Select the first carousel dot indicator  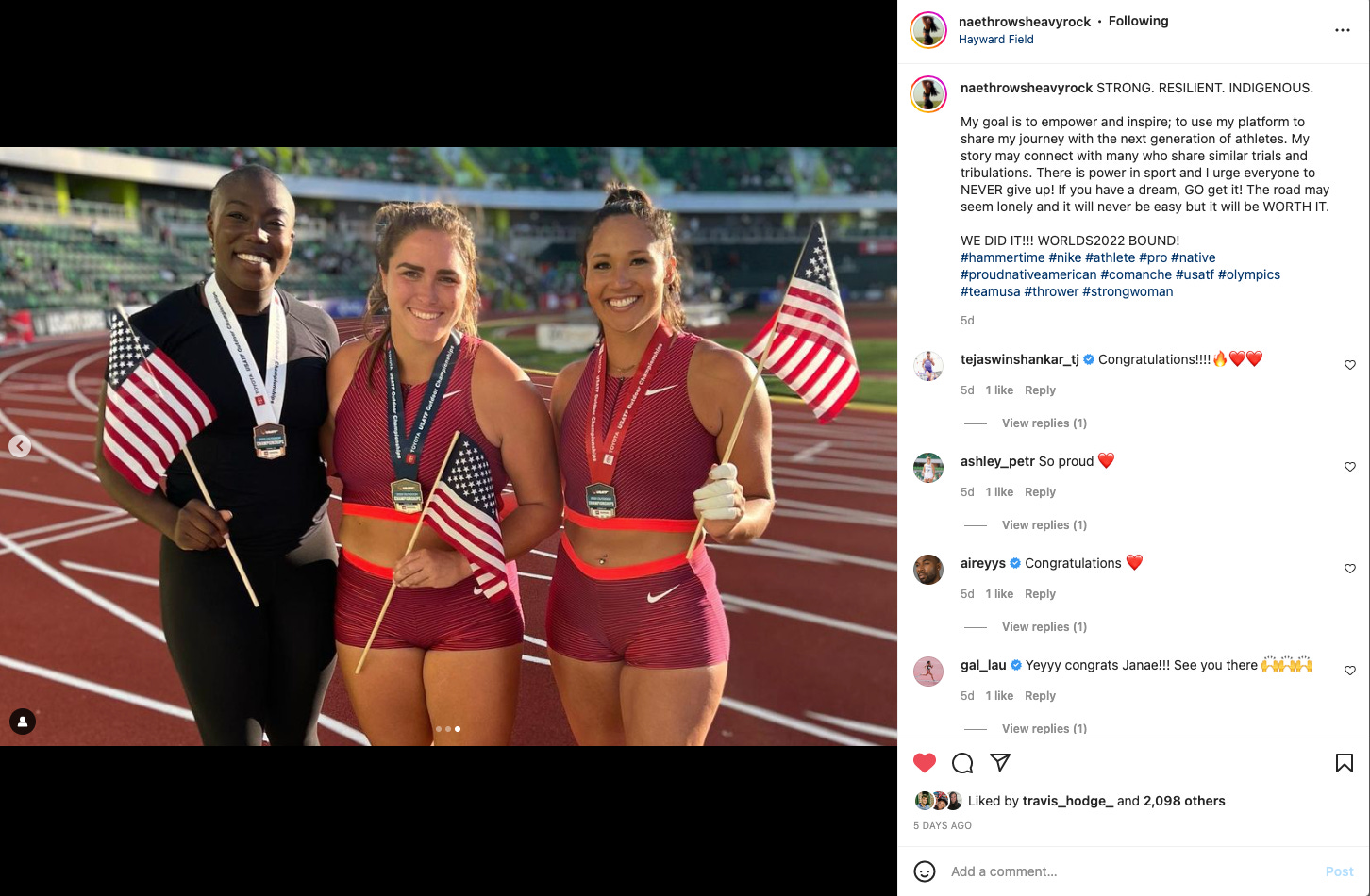439,729
